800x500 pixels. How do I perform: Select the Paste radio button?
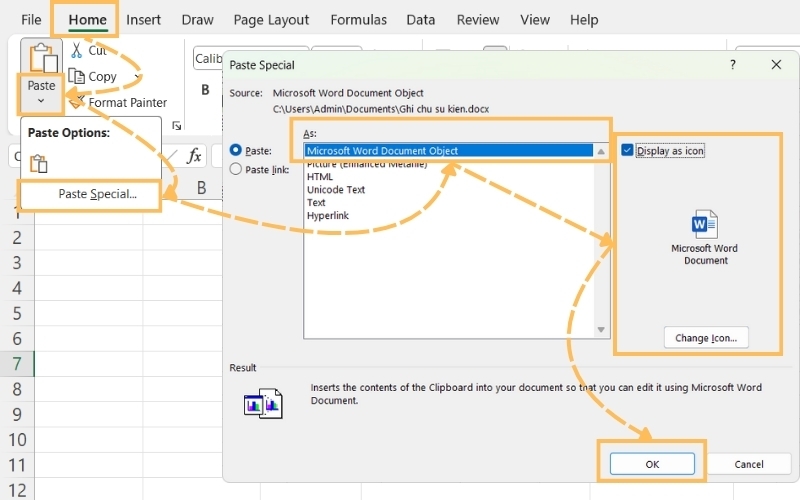tap(236, 151)
